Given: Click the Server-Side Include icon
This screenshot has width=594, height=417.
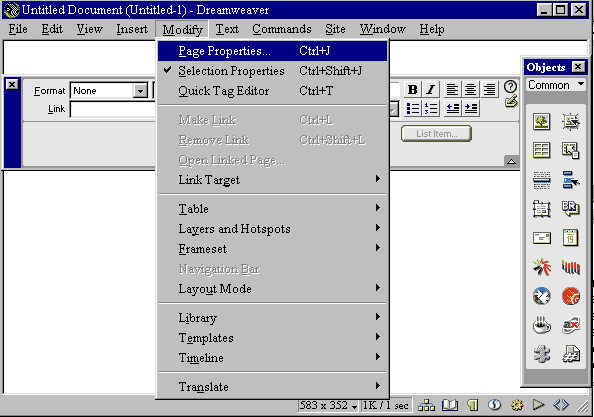Looking at the screenshot, I should pos(571,355).
